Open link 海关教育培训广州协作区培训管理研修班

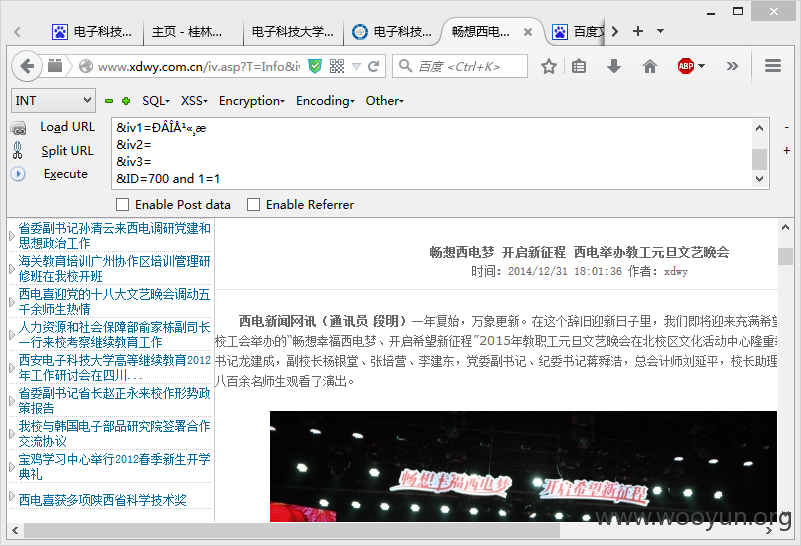pos(115,269)
